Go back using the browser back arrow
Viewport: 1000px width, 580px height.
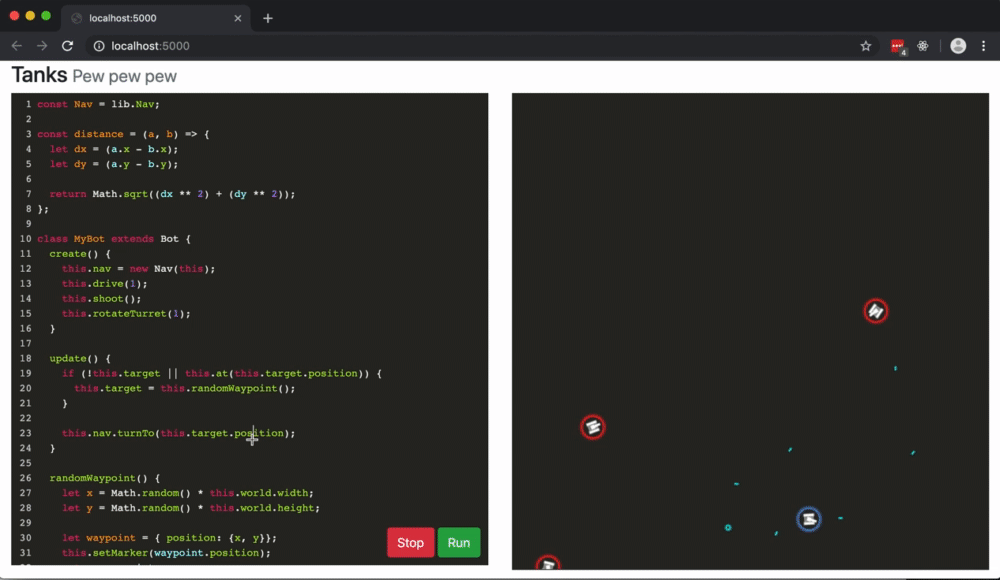pos(17,46)
